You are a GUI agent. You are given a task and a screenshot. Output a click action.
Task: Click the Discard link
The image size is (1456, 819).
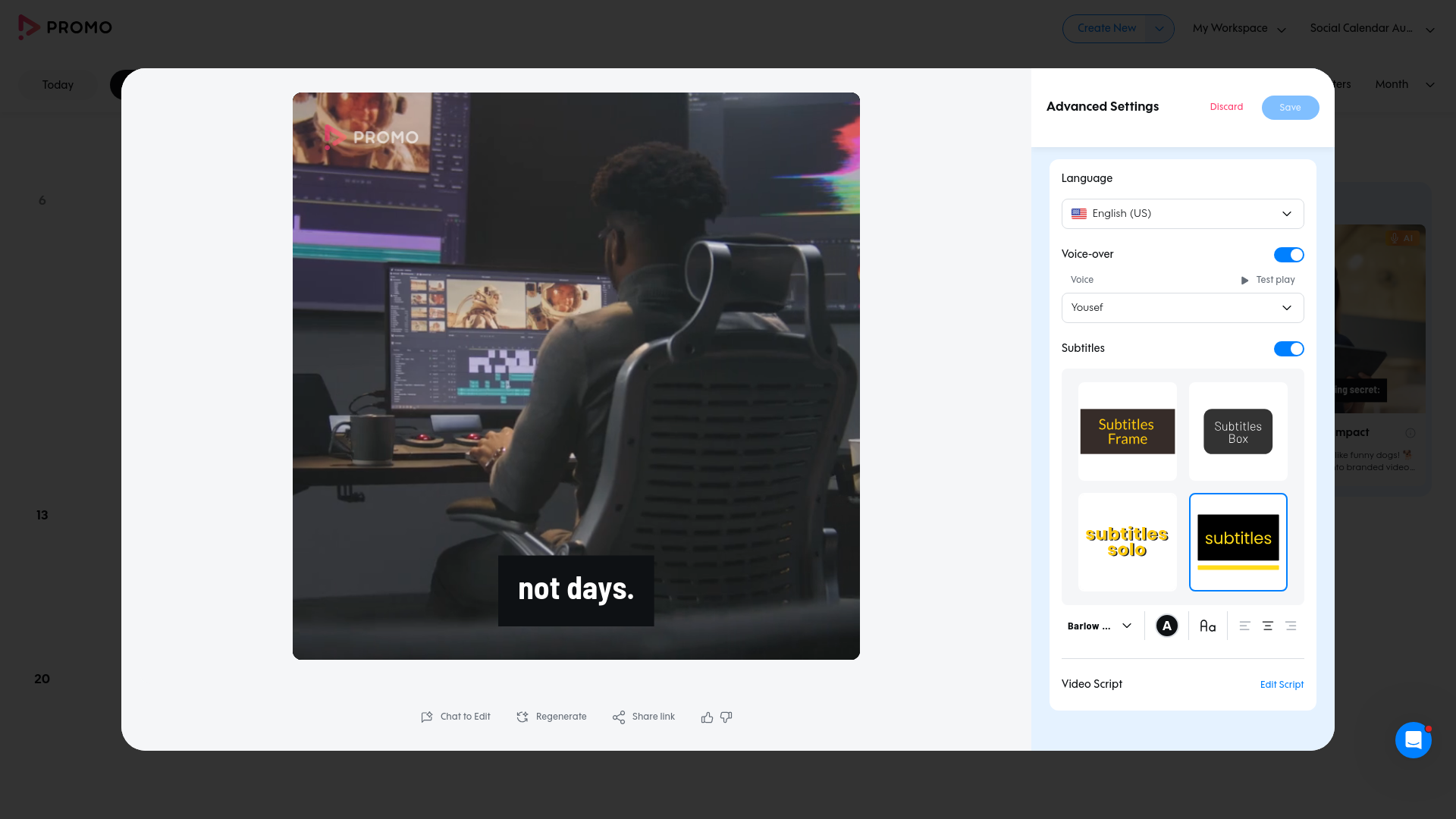[x=1226, y=107]
